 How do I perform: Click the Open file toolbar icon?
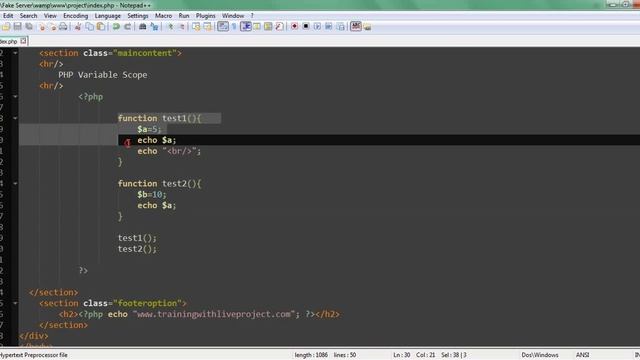[6, 27]
